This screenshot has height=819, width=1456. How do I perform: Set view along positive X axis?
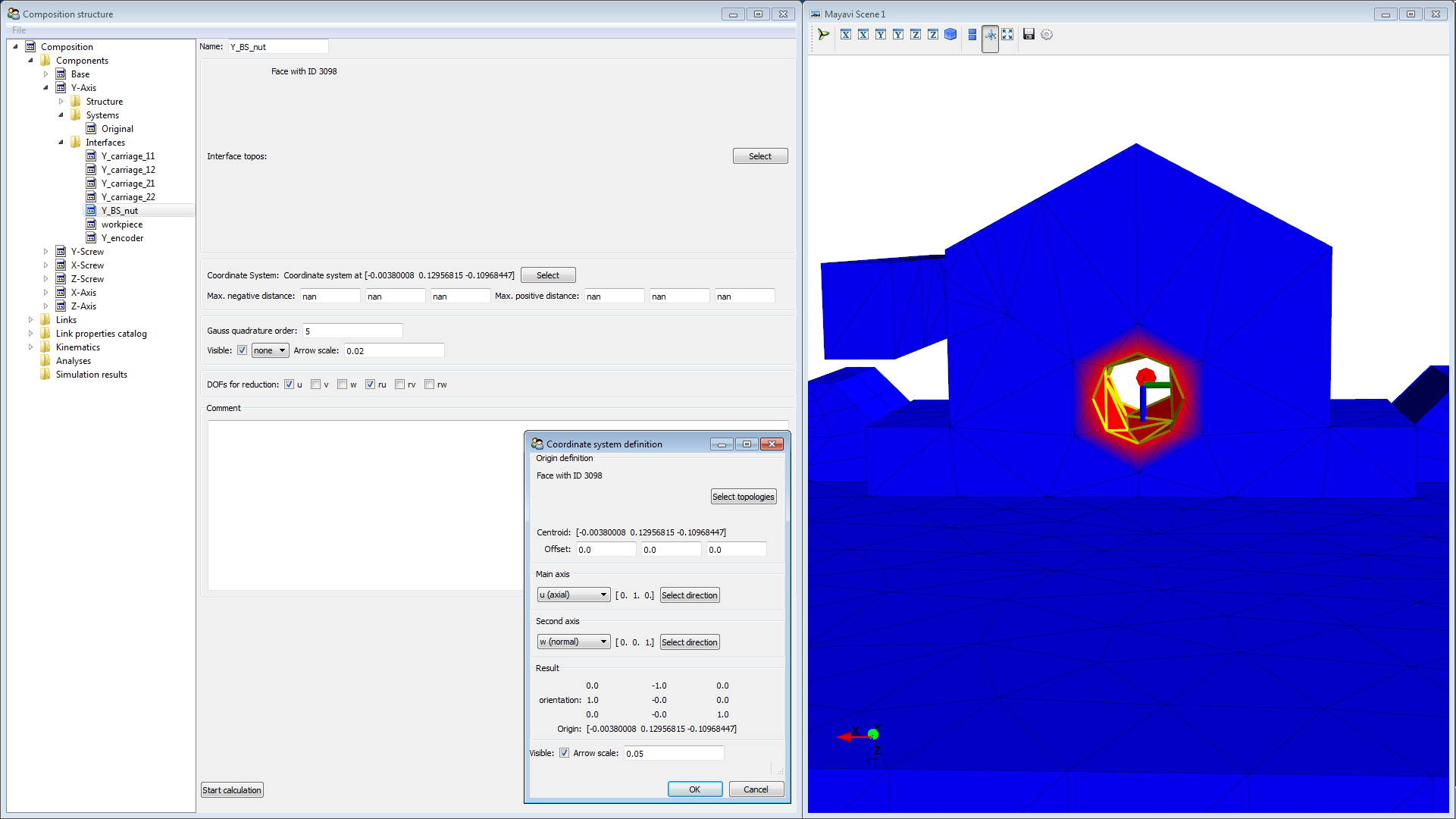[x=863, y=34]
